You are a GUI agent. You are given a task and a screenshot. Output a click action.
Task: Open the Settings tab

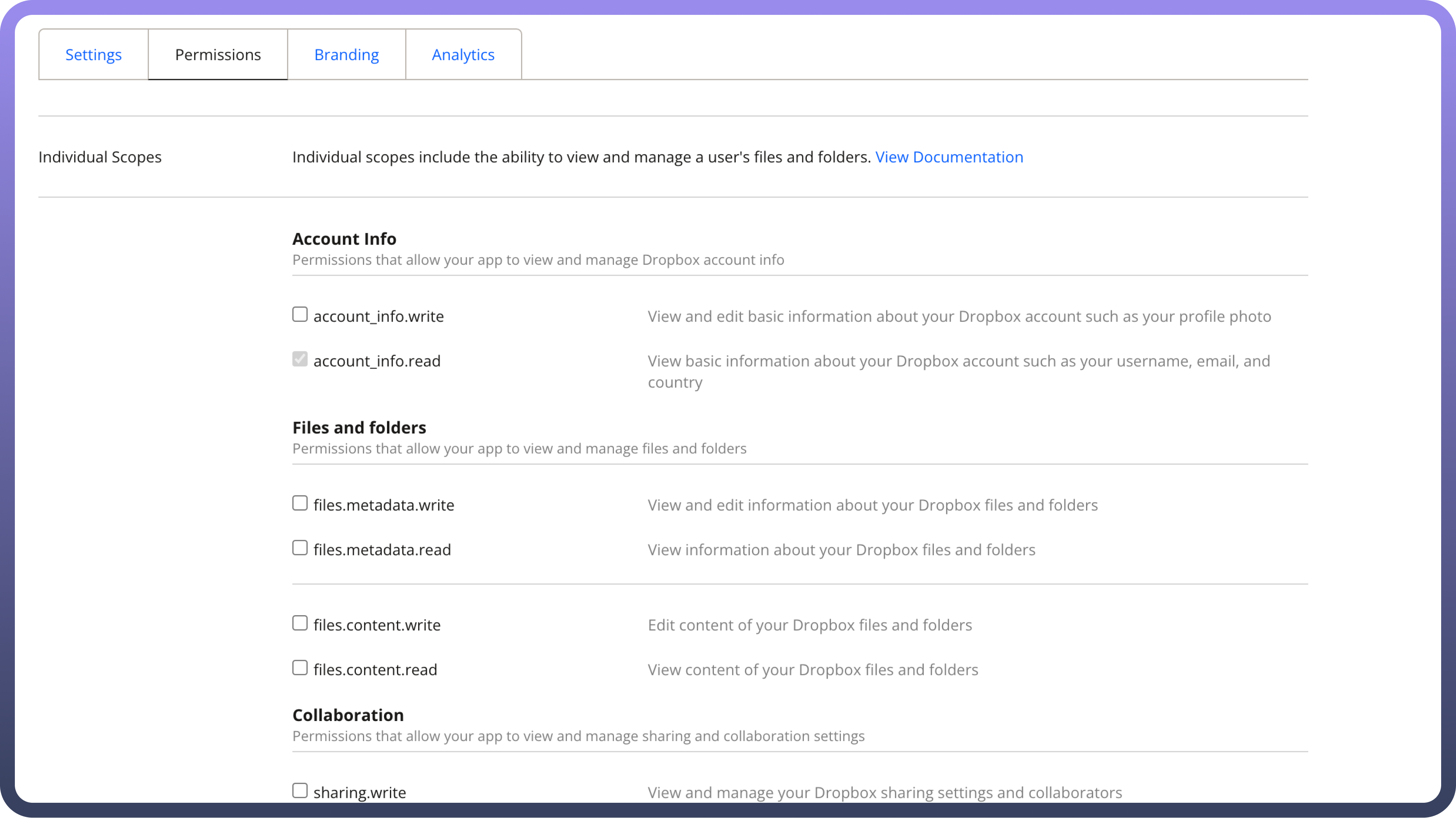93,54
